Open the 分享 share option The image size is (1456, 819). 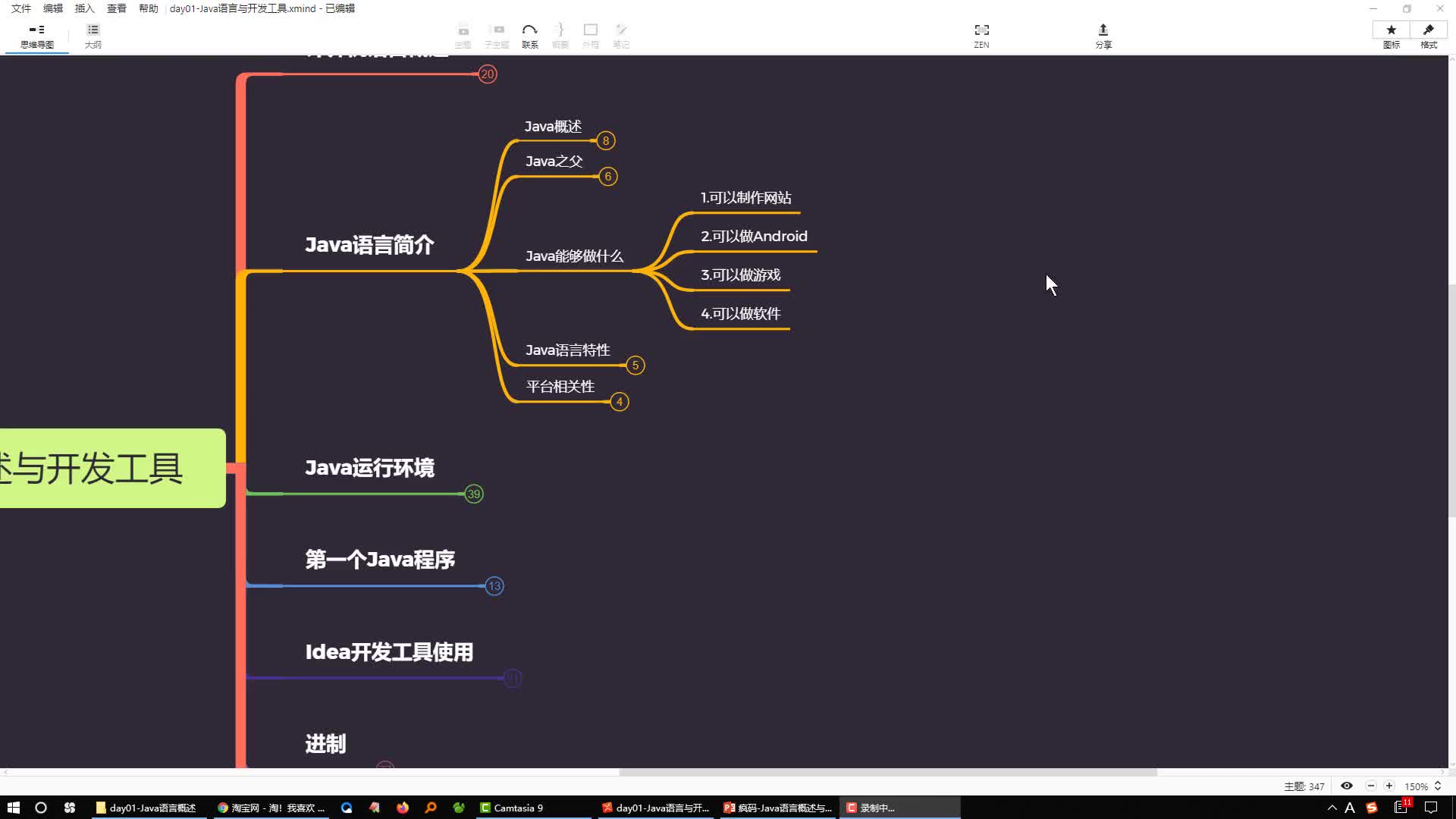[1103, 36]
